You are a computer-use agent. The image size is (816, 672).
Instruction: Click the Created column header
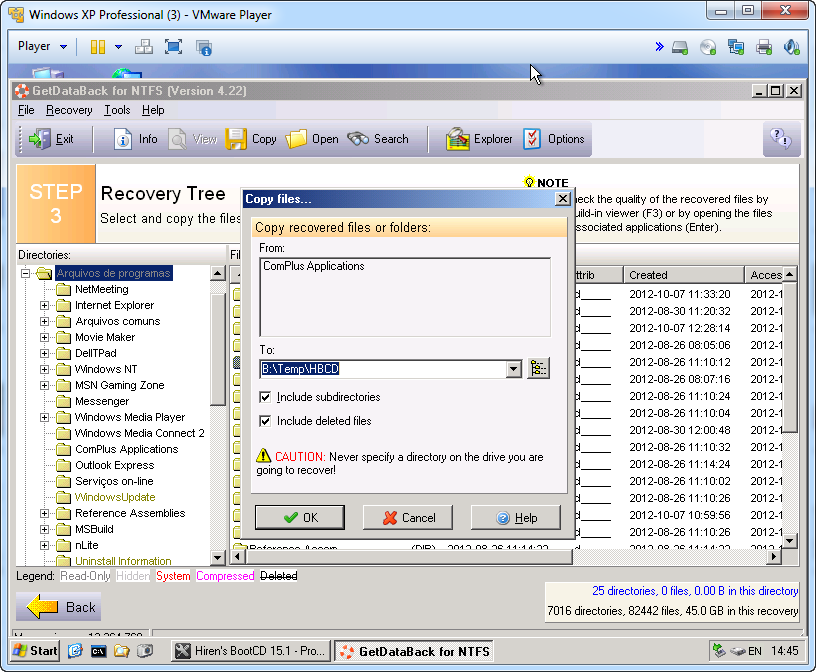pos(684,275)
